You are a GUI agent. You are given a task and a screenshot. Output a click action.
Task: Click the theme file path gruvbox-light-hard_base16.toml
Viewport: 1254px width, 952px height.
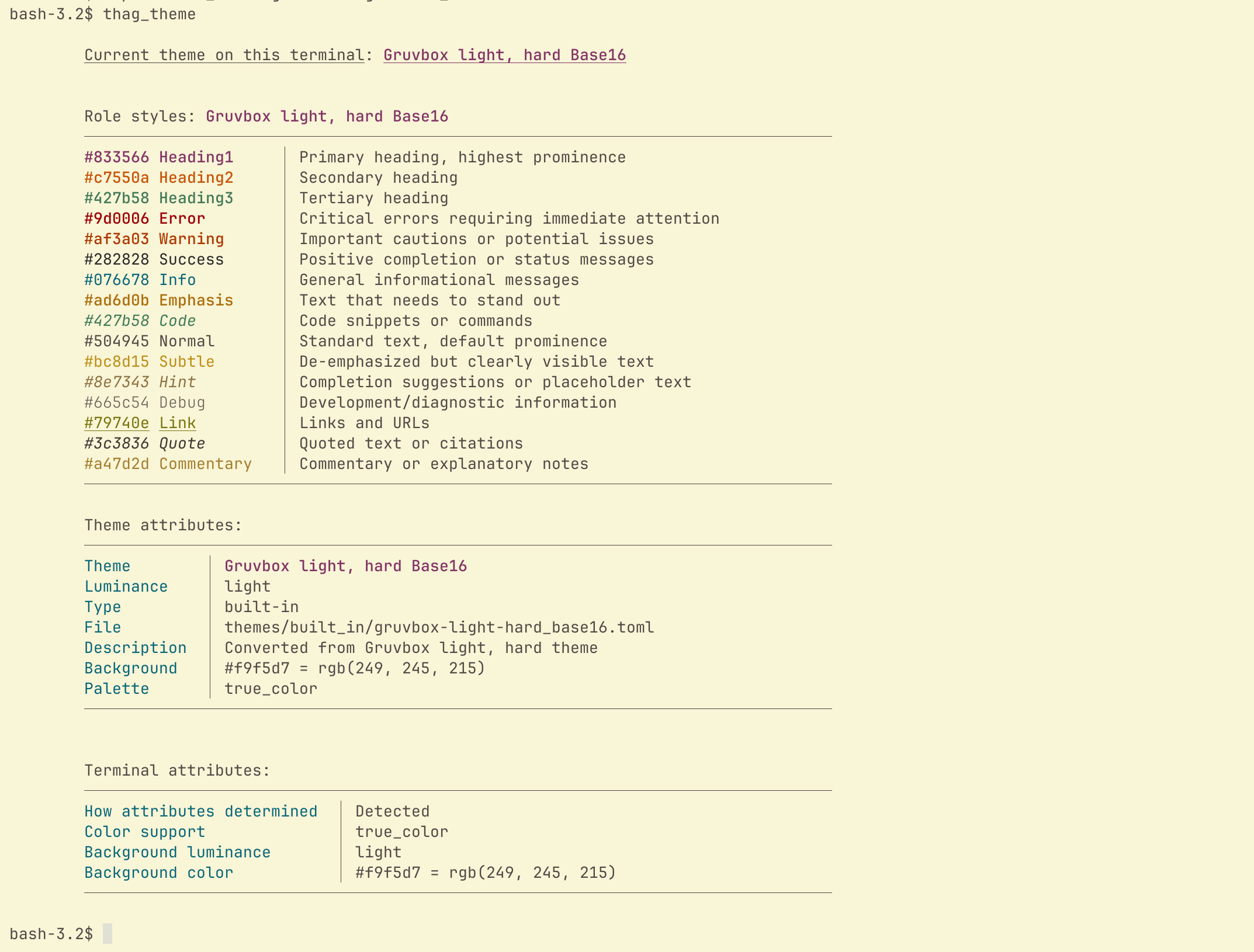pyautogui.click(x=439, y=627)
